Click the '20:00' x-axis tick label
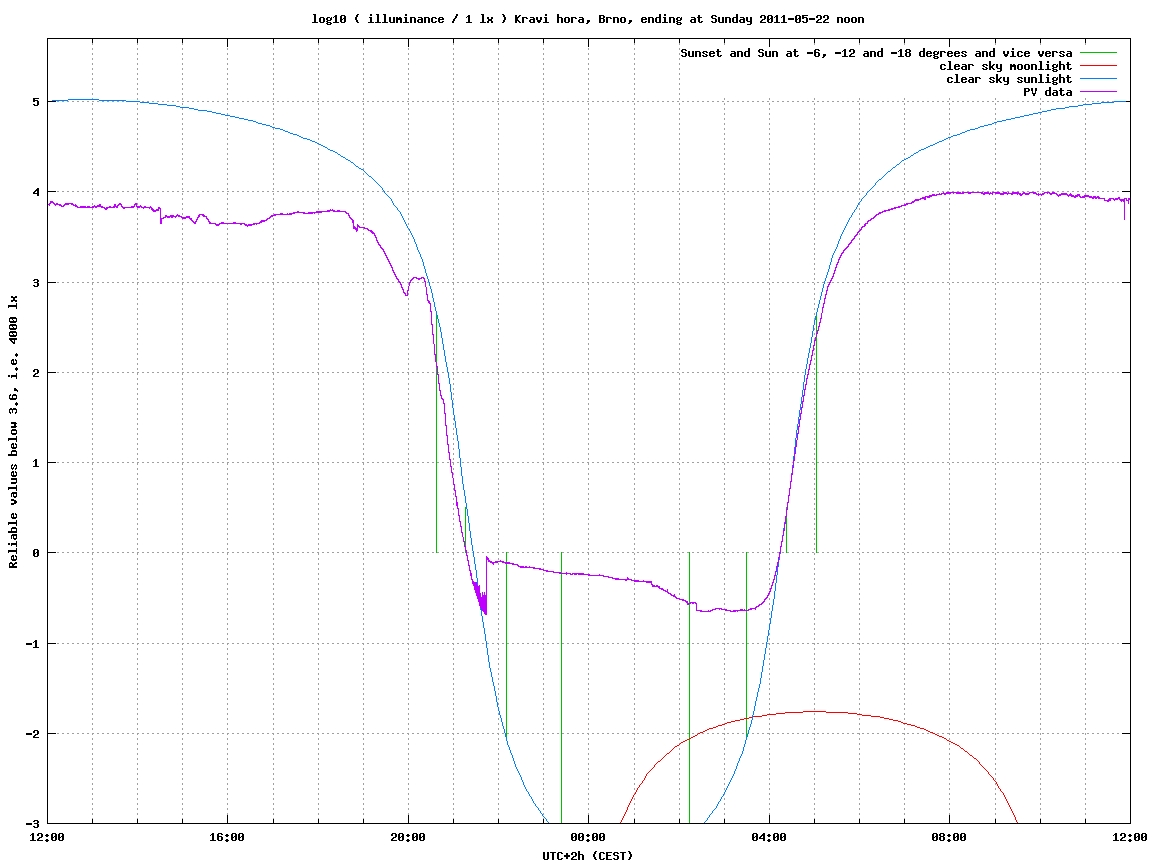The image size is (1151, 863). (408, 837)
